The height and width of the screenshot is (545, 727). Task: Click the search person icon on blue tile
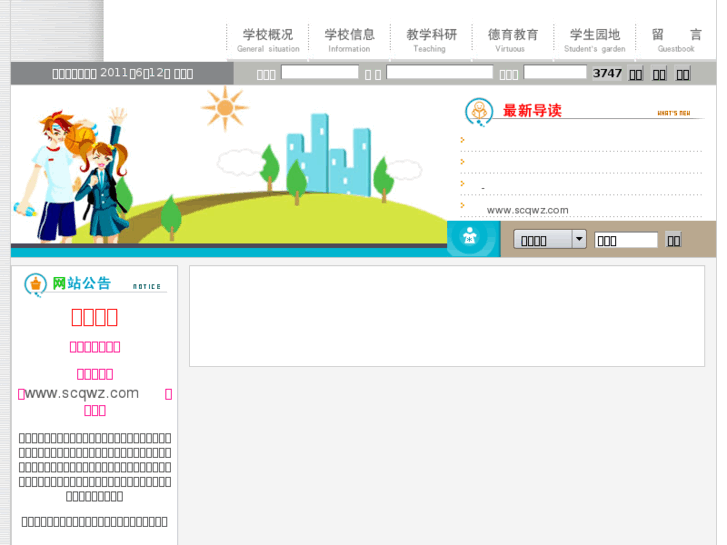pyautogui.click(x=470, y=237)
